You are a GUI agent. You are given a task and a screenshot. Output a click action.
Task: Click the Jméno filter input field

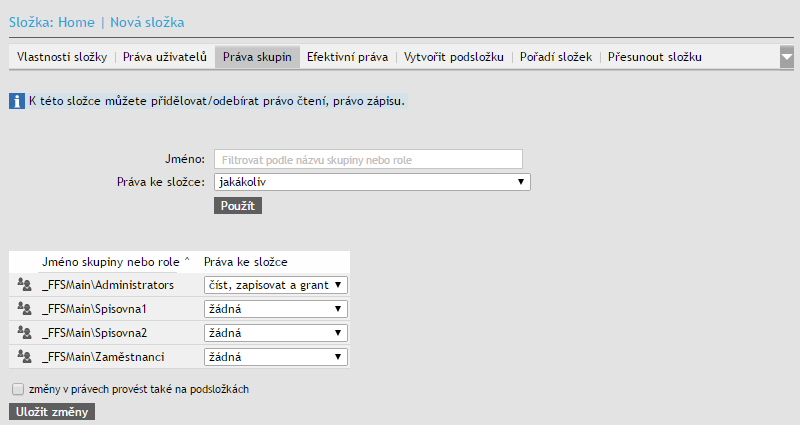tap(368, 159)
